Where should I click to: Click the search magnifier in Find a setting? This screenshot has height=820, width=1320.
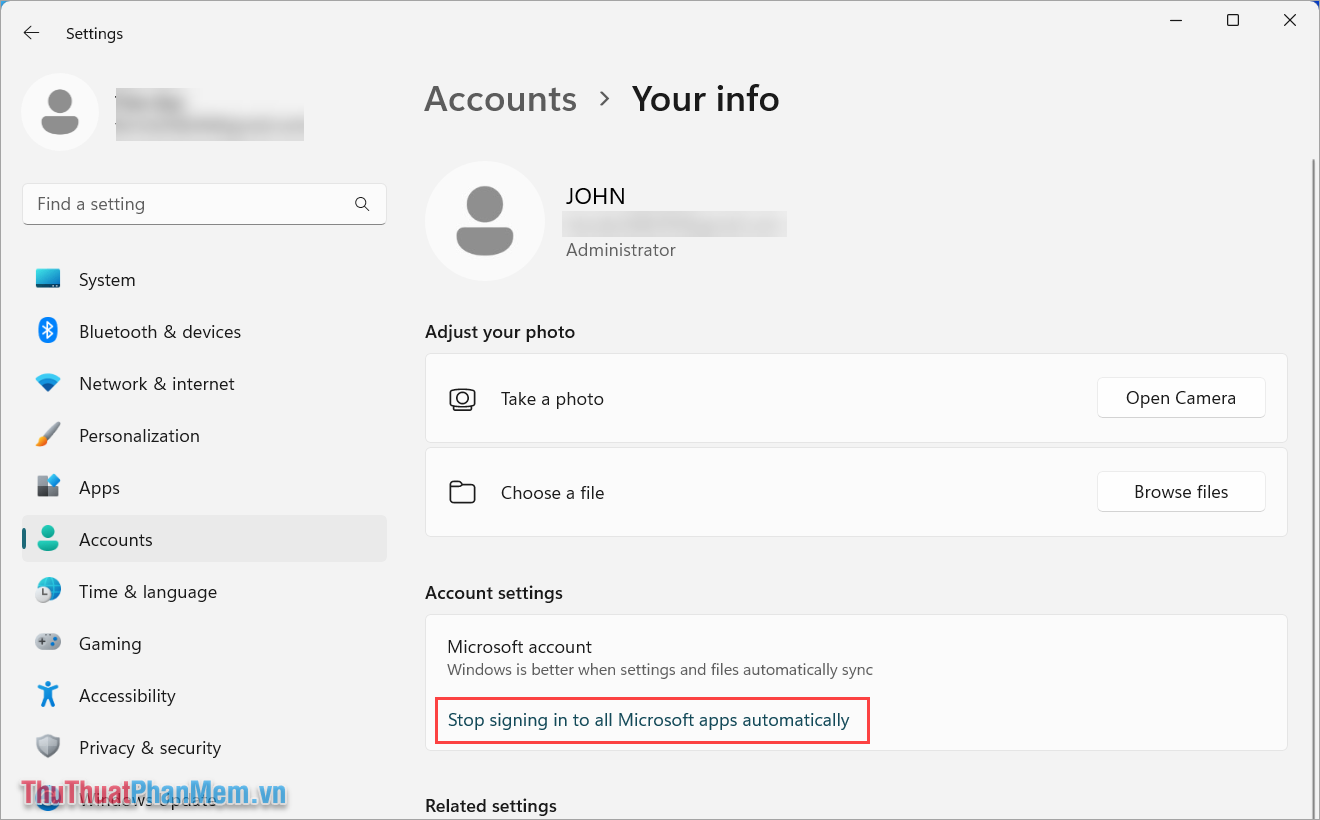coord(361,203)
